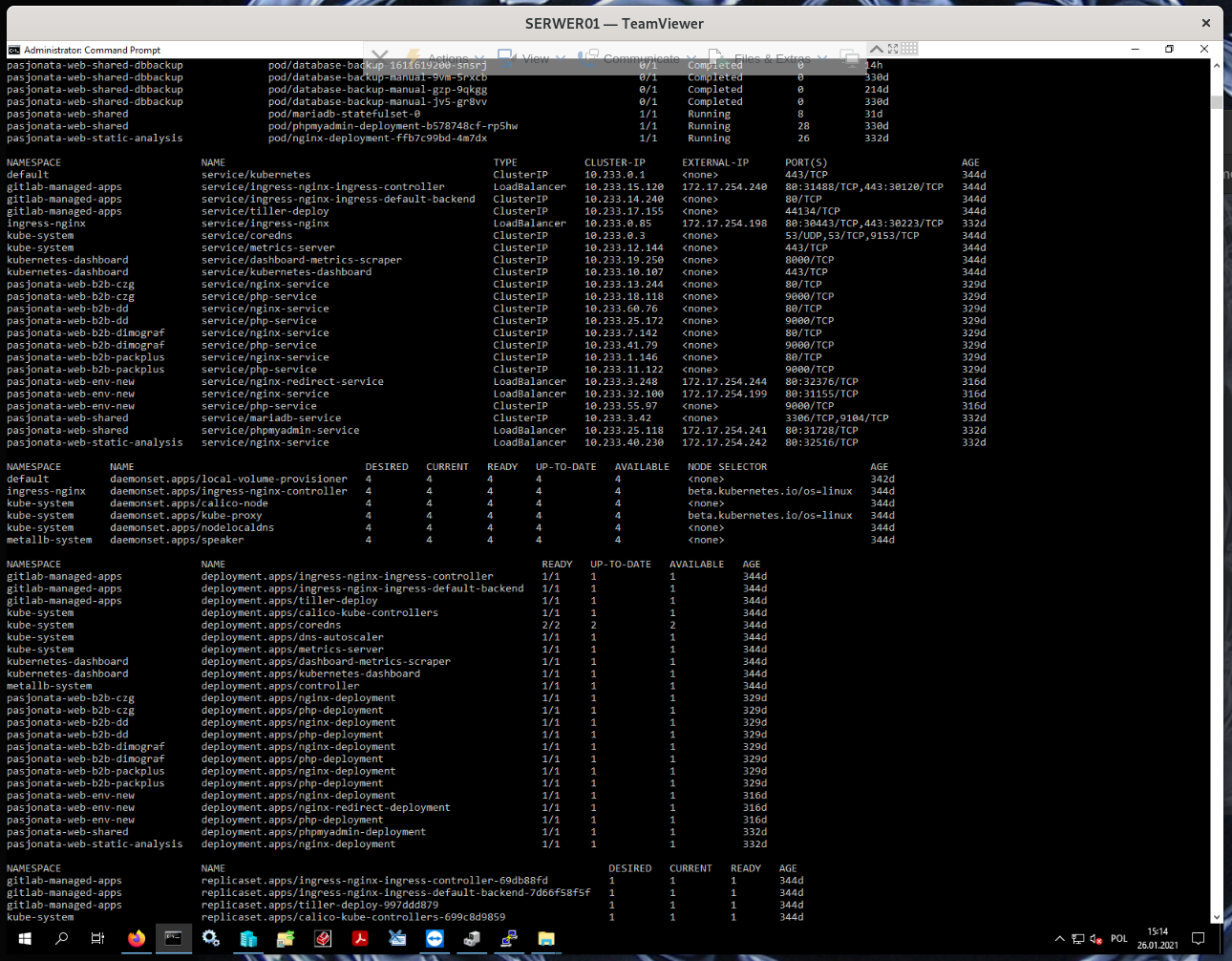
Task: Click external IP 172.17.254.240
Action: pyautogui.click(x=724, y=187)
